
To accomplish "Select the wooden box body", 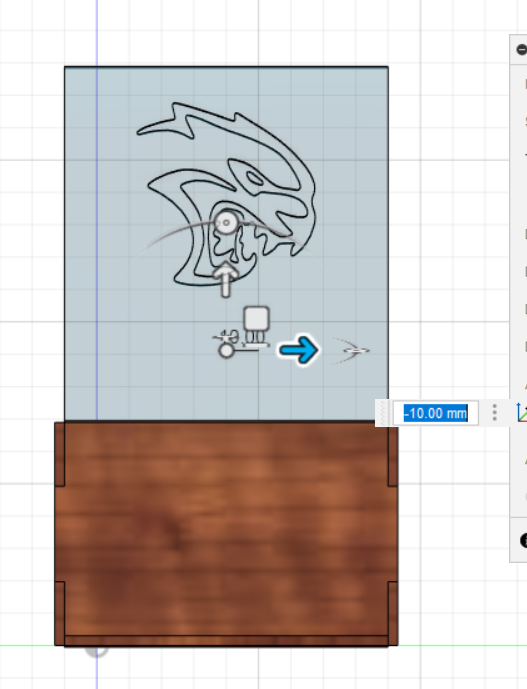I will pos(226,534).
